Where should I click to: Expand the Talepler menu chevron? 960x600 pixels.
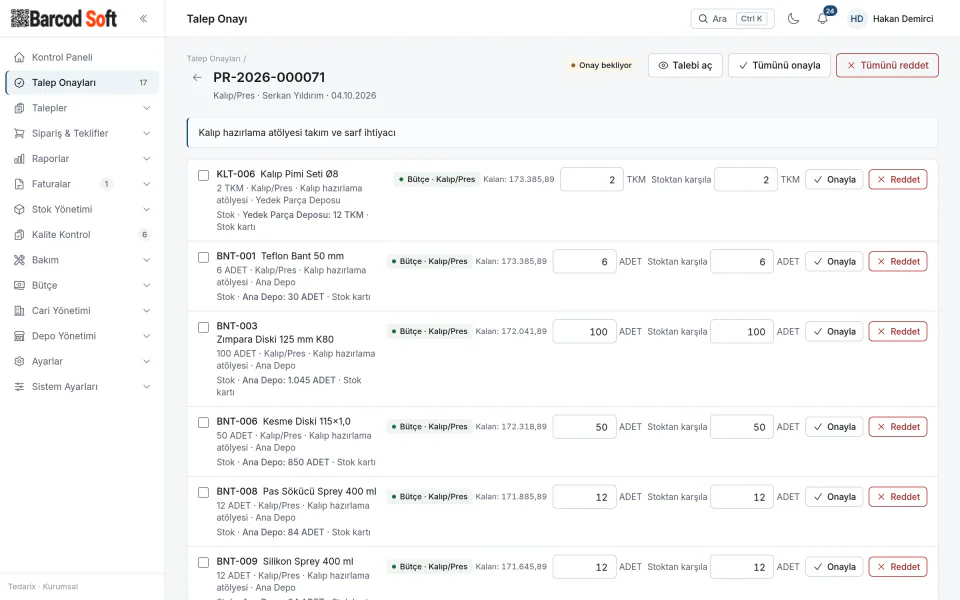146,108
